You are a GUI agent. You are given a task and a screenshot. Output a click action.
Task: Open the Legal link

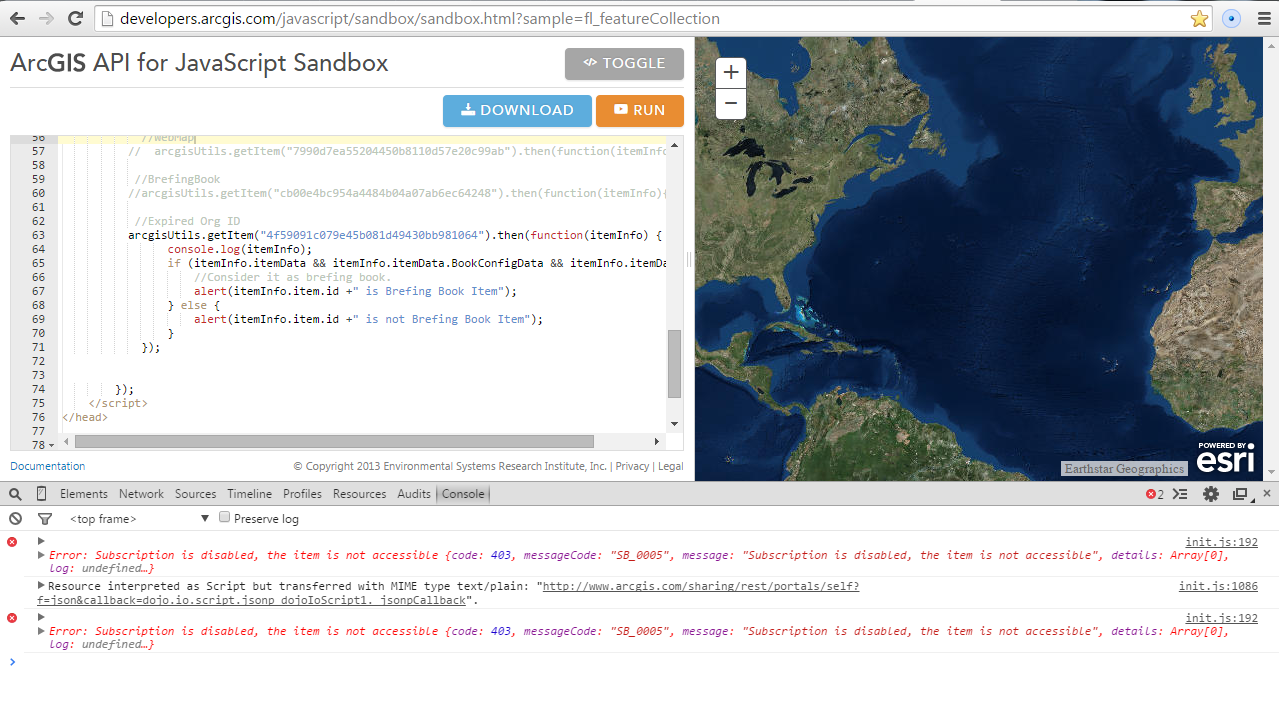(x=671, y=466)
